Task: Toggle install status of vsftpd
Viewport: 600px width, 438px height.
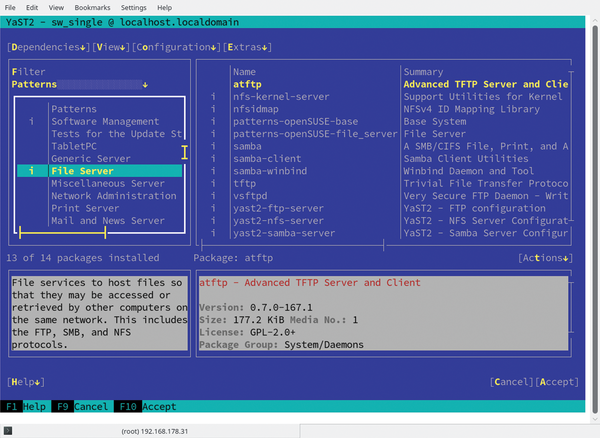Action: 213,196
